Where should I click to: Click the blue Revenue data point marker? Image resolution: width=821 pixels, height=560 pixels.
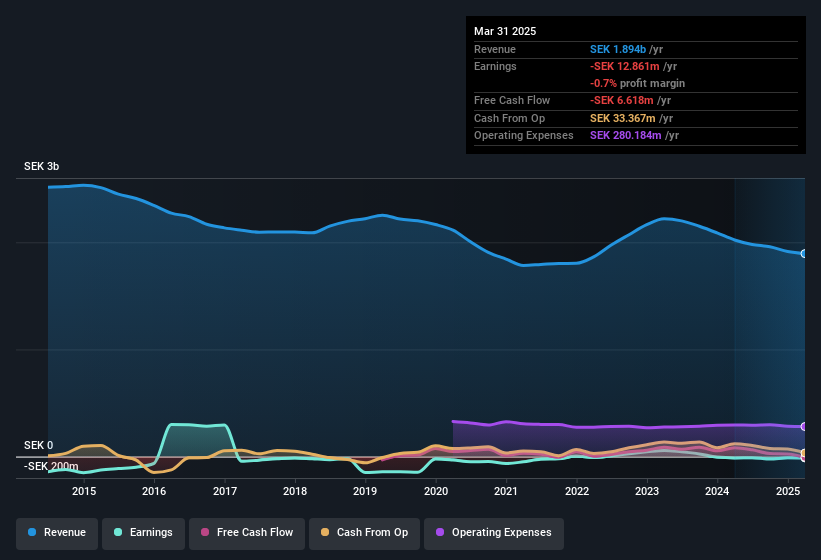pos(804,253)
